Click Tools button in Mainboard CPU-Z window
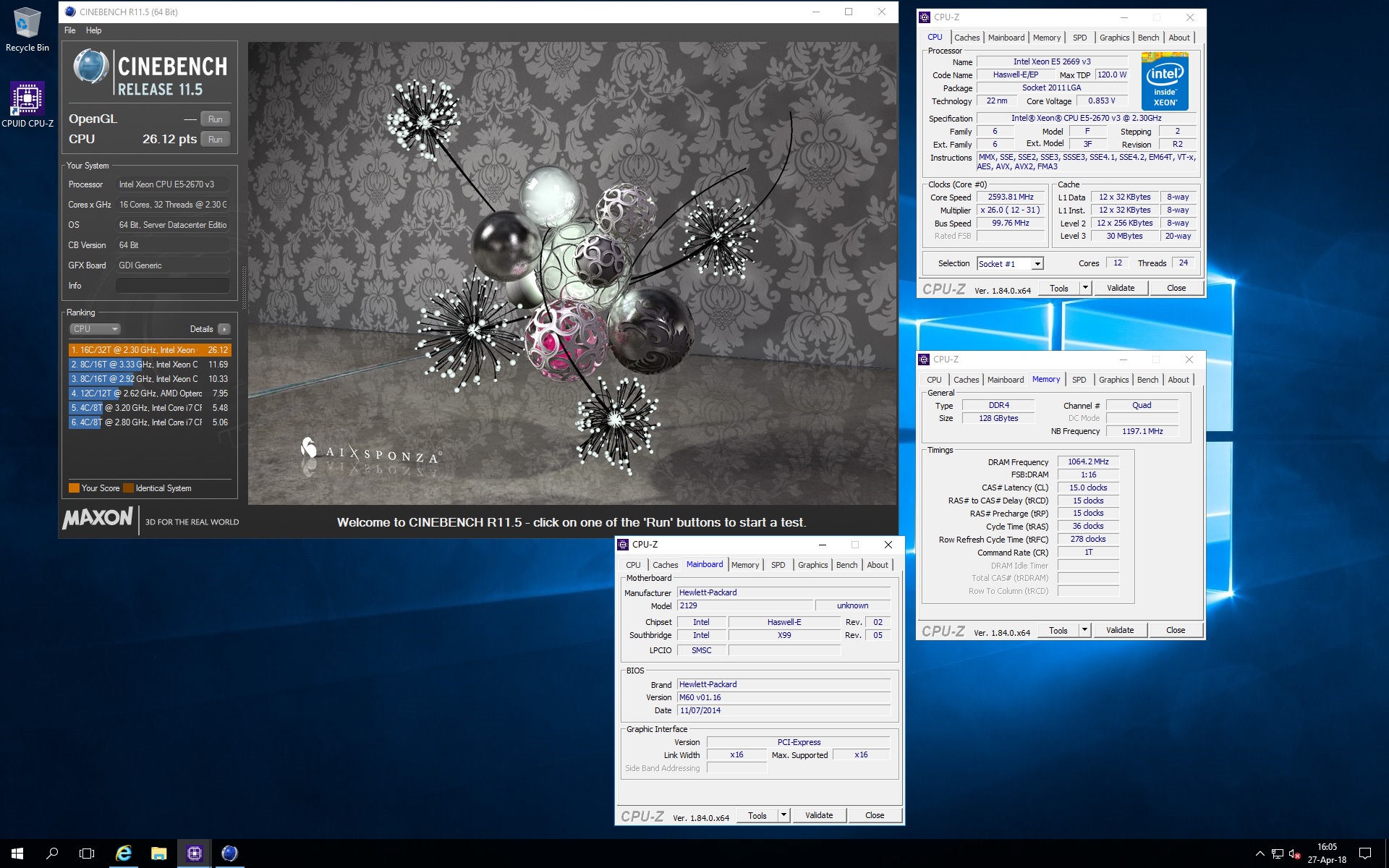 pyautogui.click(x=757, y=815)
